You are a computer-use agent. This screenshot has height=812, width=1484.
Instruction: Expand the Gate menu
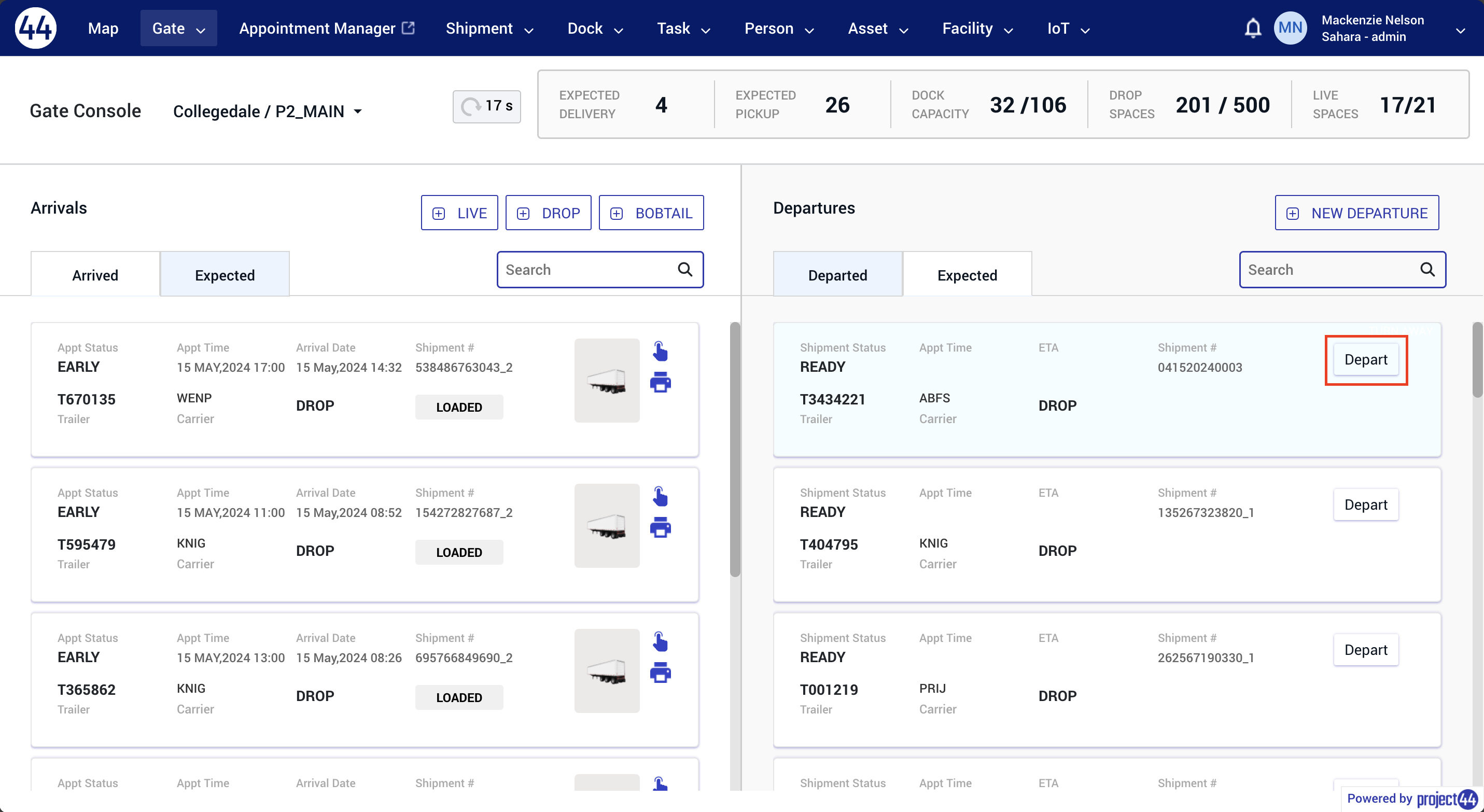[178, 28]
